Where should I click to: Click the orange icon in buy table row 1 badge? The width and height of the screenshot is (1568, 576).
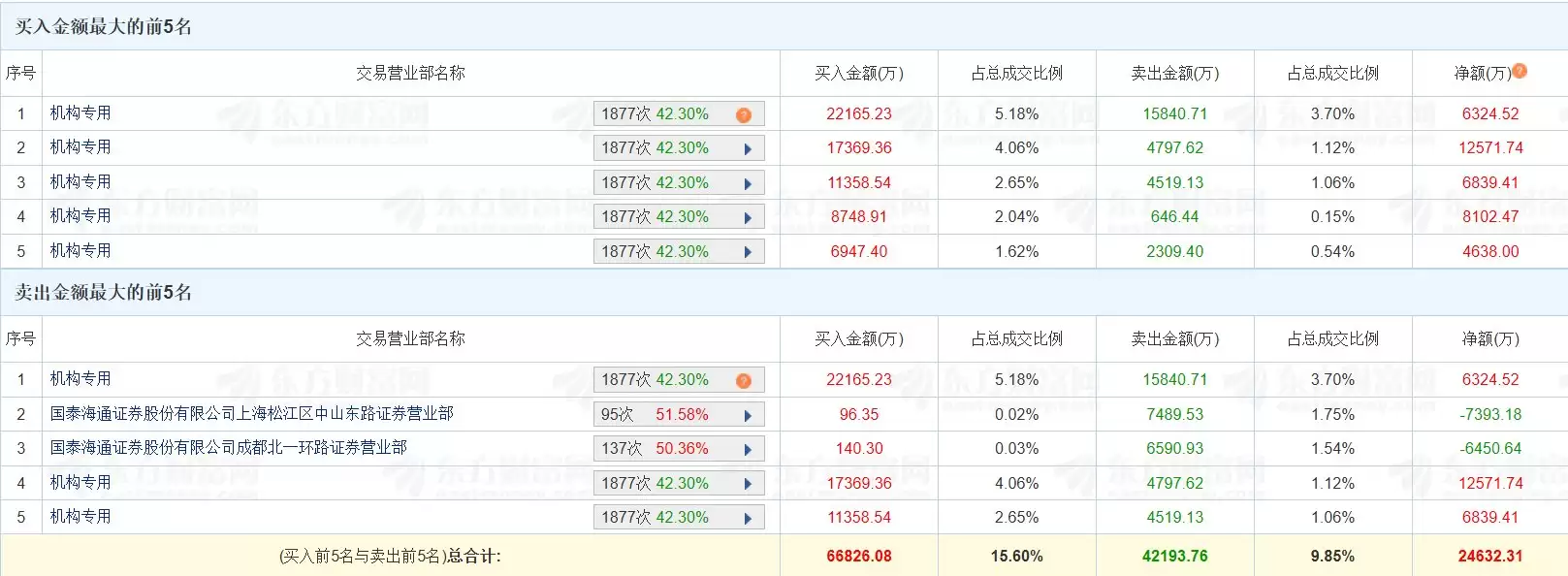pos(744,114)
